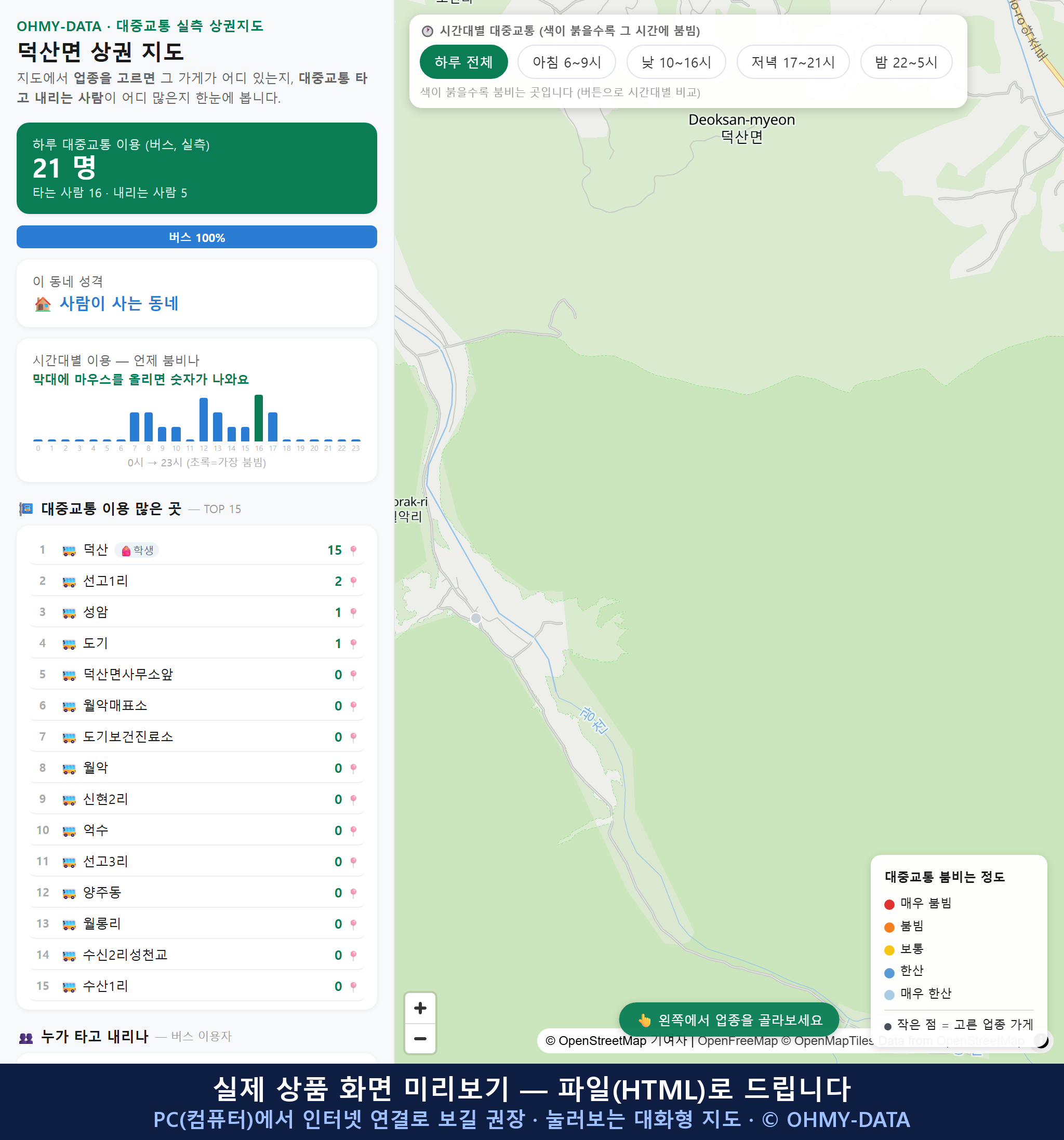Image resolution: width=1064 pixels, height=1140 pixels.
Task: Click pin icon for 수신2리성천교 row
Action: (x=353, y=955)
